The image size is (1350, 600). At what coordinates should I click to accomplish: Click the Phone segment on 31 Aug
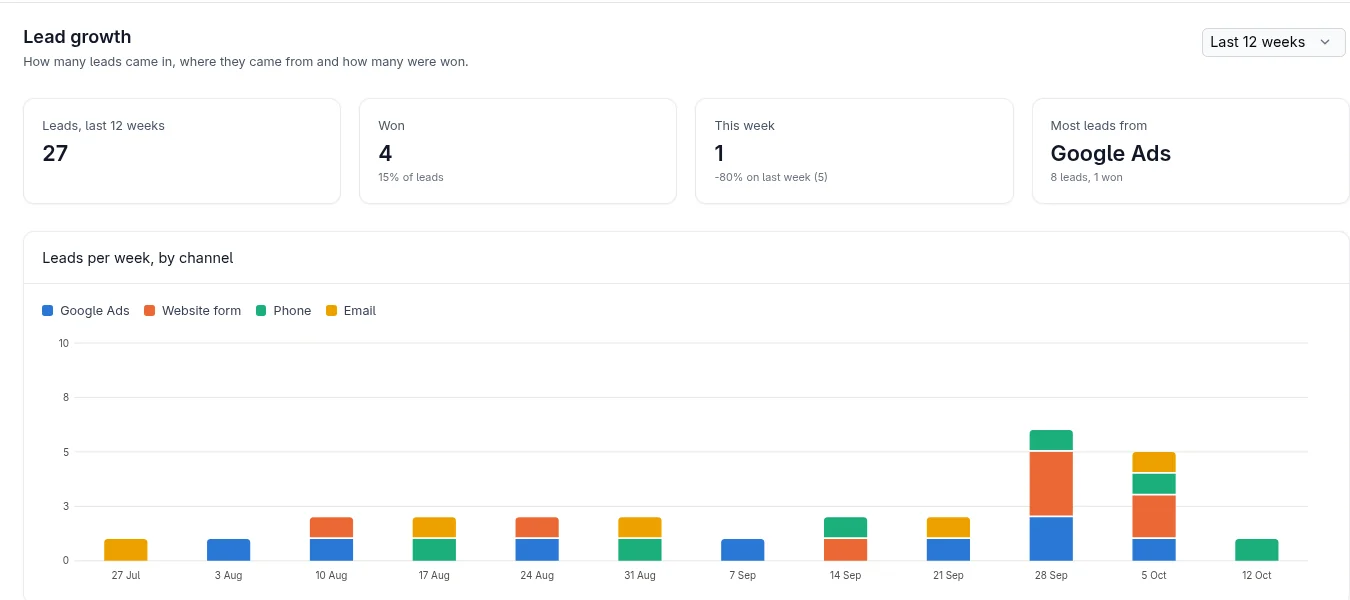[x=640, y=550]
